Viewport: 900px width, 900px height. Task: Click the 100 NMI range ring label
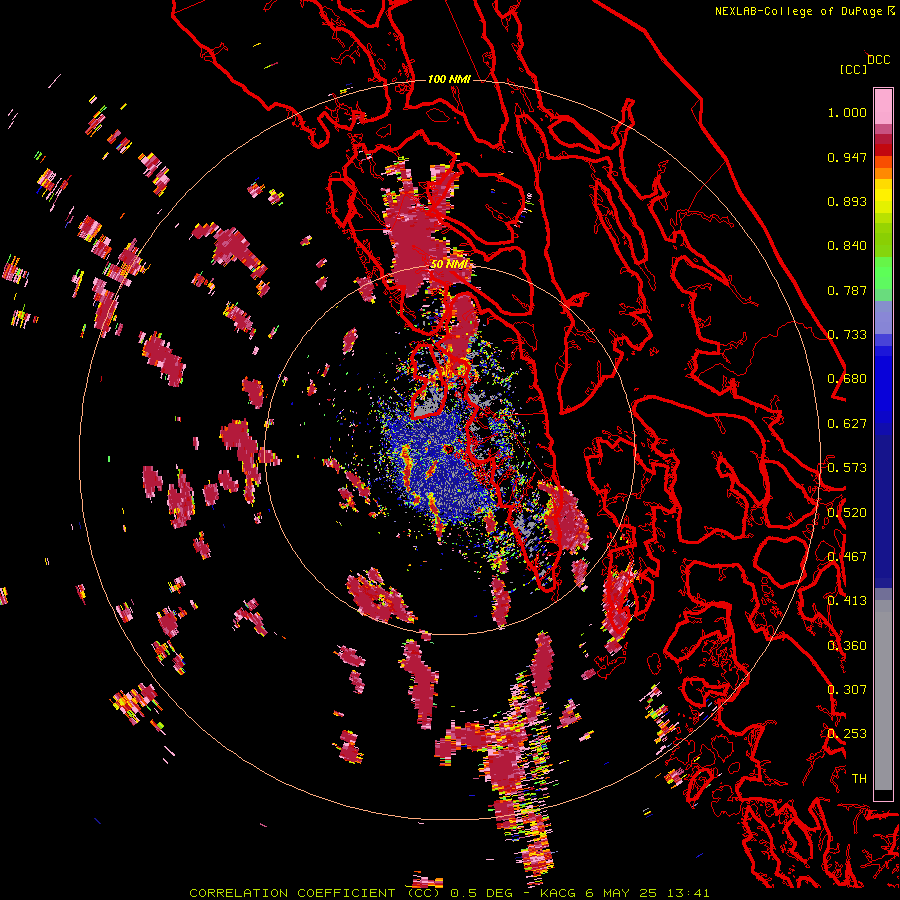(449, 79)
